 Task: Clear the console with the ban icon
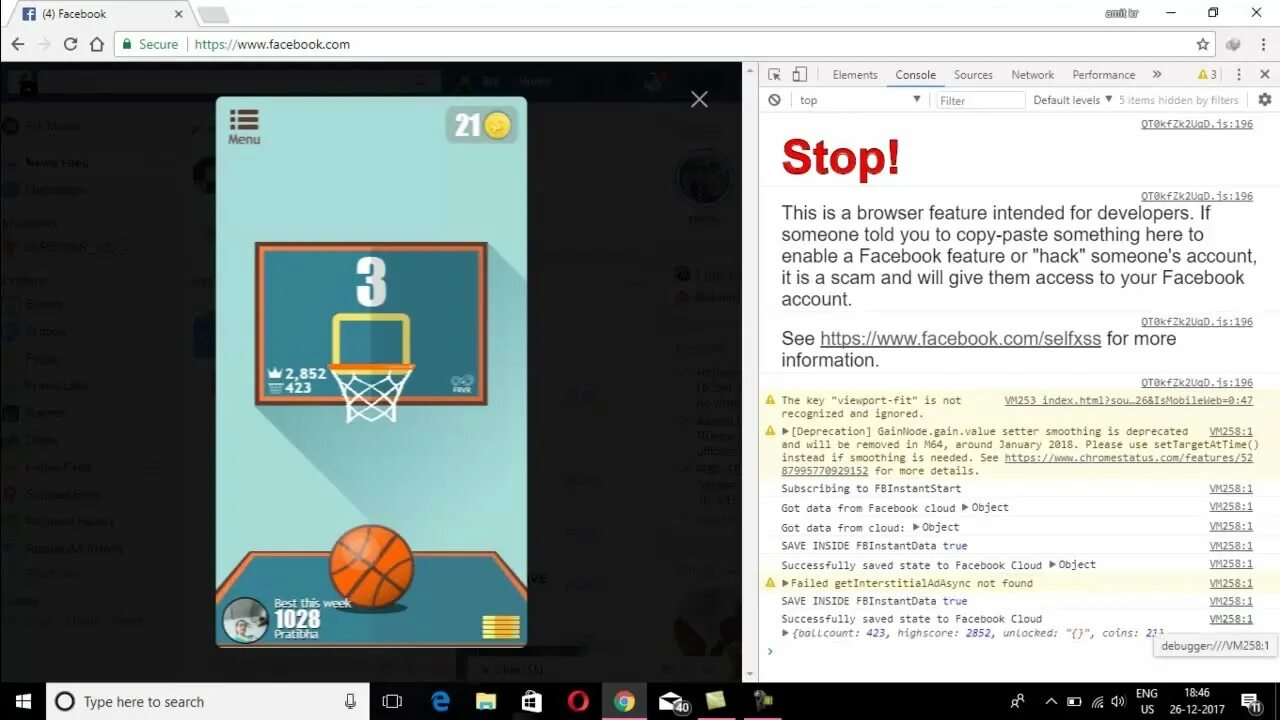(x=774, y=100)
